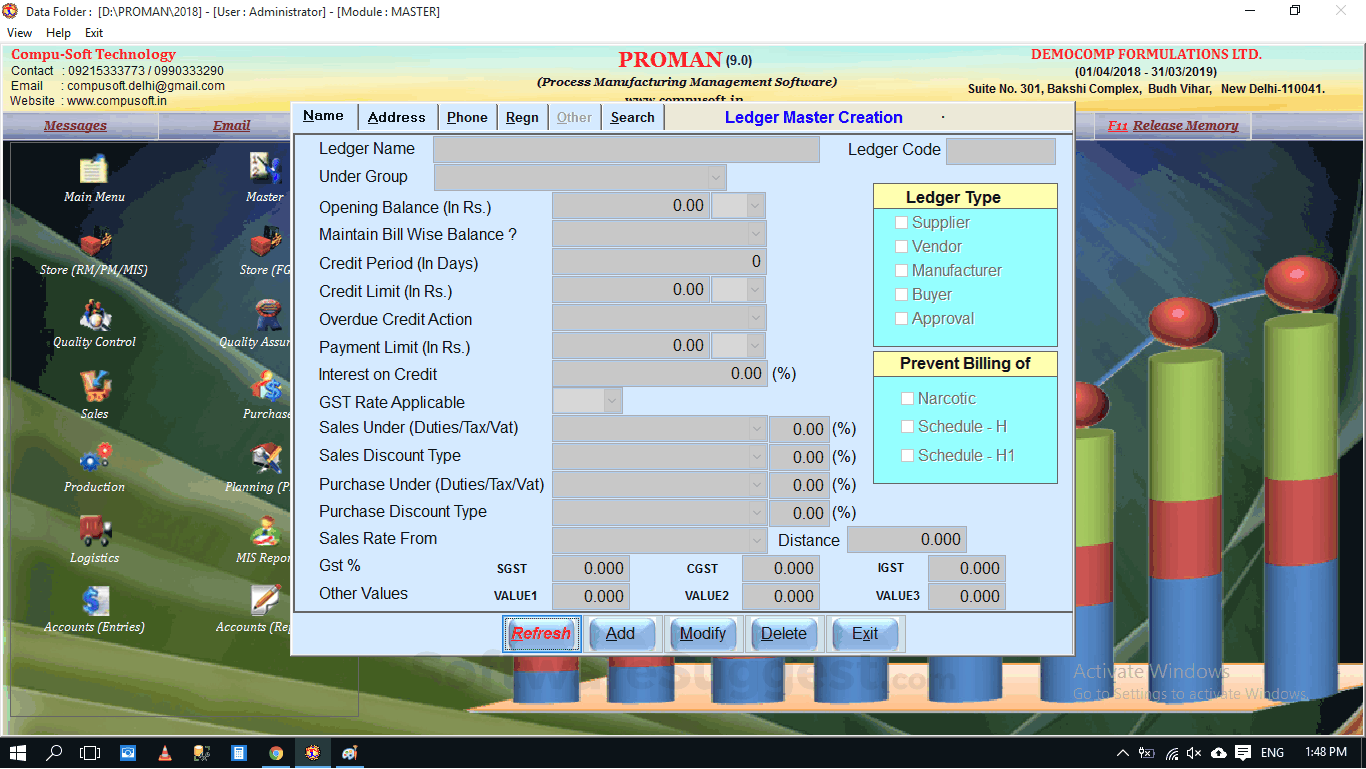This screenshot has width=1366, height=769.
Task: Expand the Overdue Credit Action dropdown
Action: point(756,317)
